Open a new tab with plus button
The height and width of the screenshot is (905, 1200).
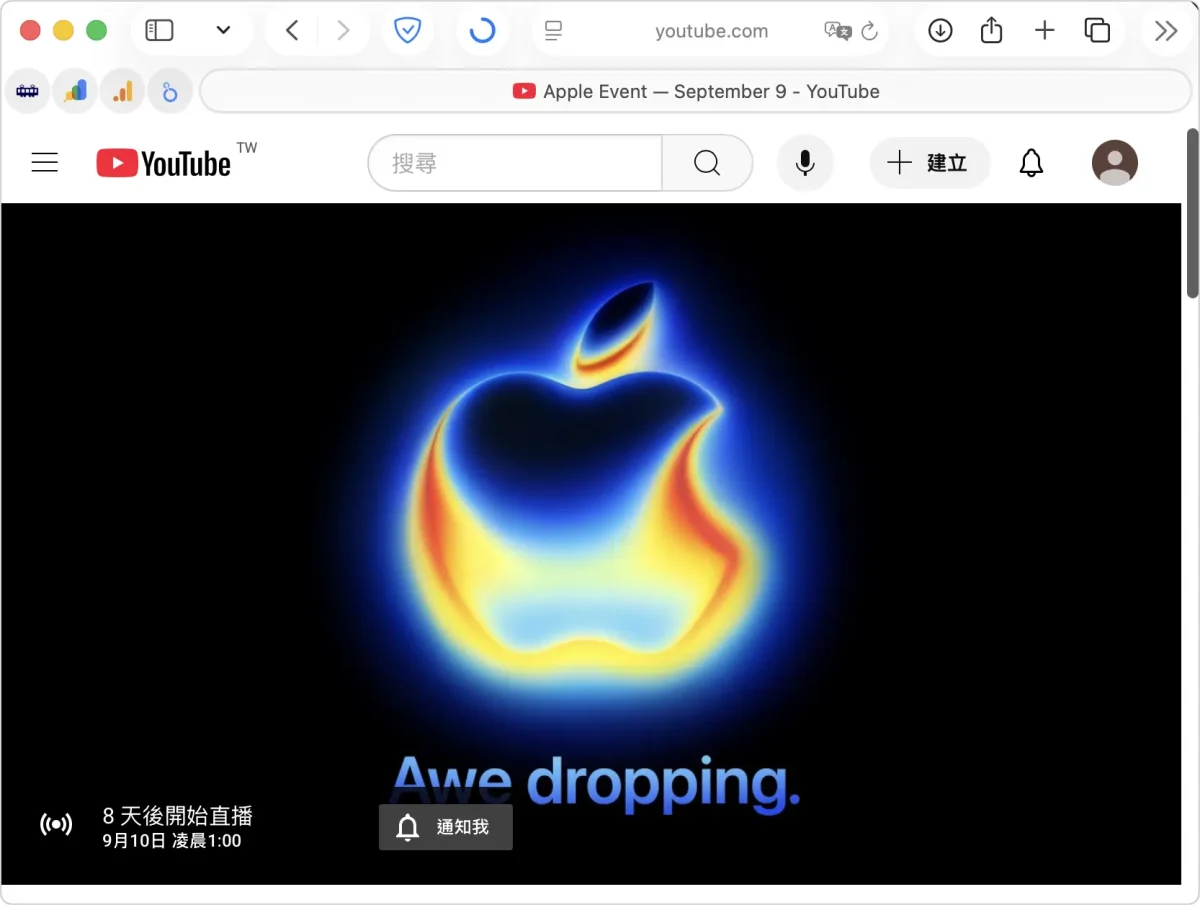coord(1044,30)
